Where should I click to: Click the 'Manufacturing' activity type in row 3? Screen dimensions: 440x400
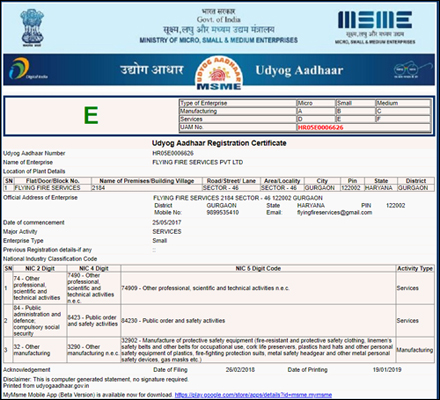415,350
